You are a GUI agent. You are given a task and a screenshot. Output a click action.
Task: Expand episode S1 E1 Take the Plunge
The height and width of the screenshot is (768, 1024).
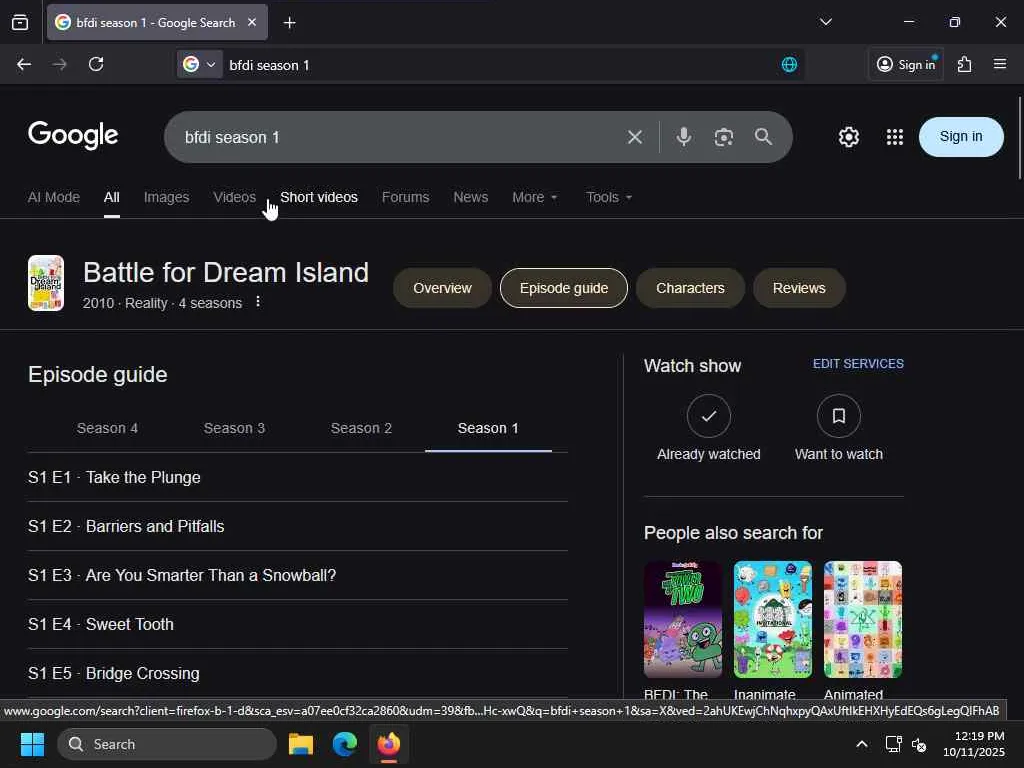pos(298,477)
